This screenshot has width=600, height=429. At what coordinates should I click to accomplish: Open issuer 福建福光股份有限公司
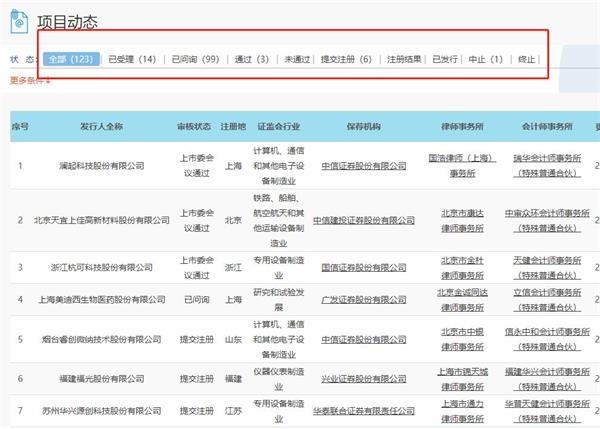[x=101, y=379]
